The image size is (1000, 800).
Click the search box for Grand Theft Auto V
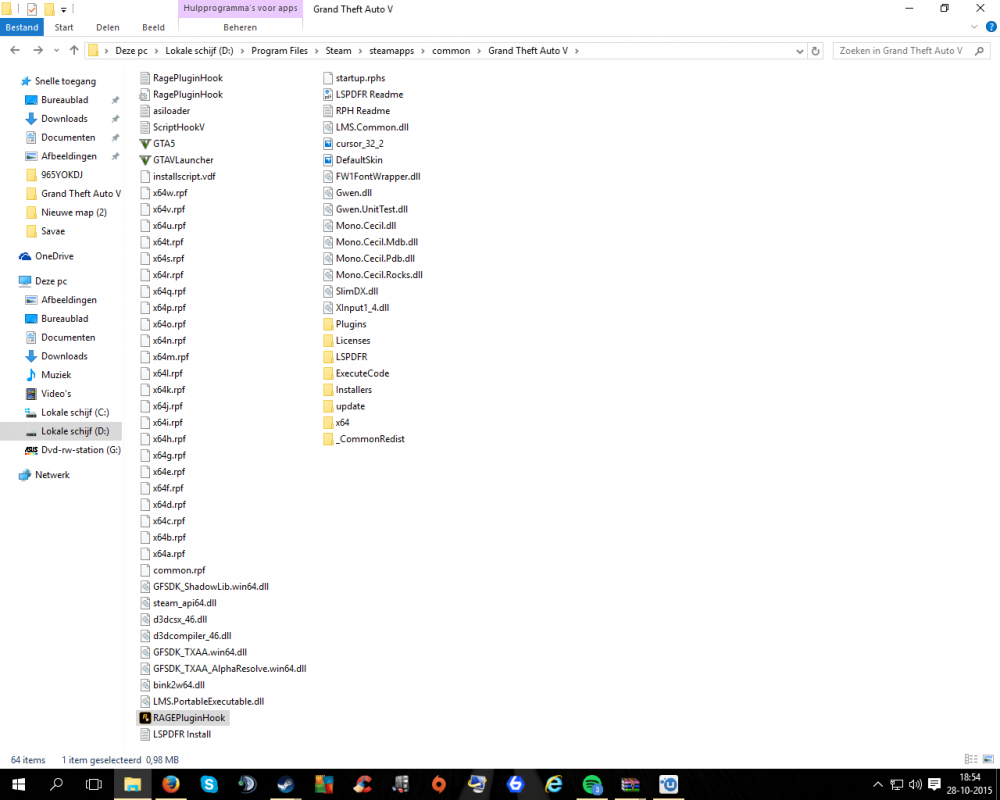click(x=912, y=51)
